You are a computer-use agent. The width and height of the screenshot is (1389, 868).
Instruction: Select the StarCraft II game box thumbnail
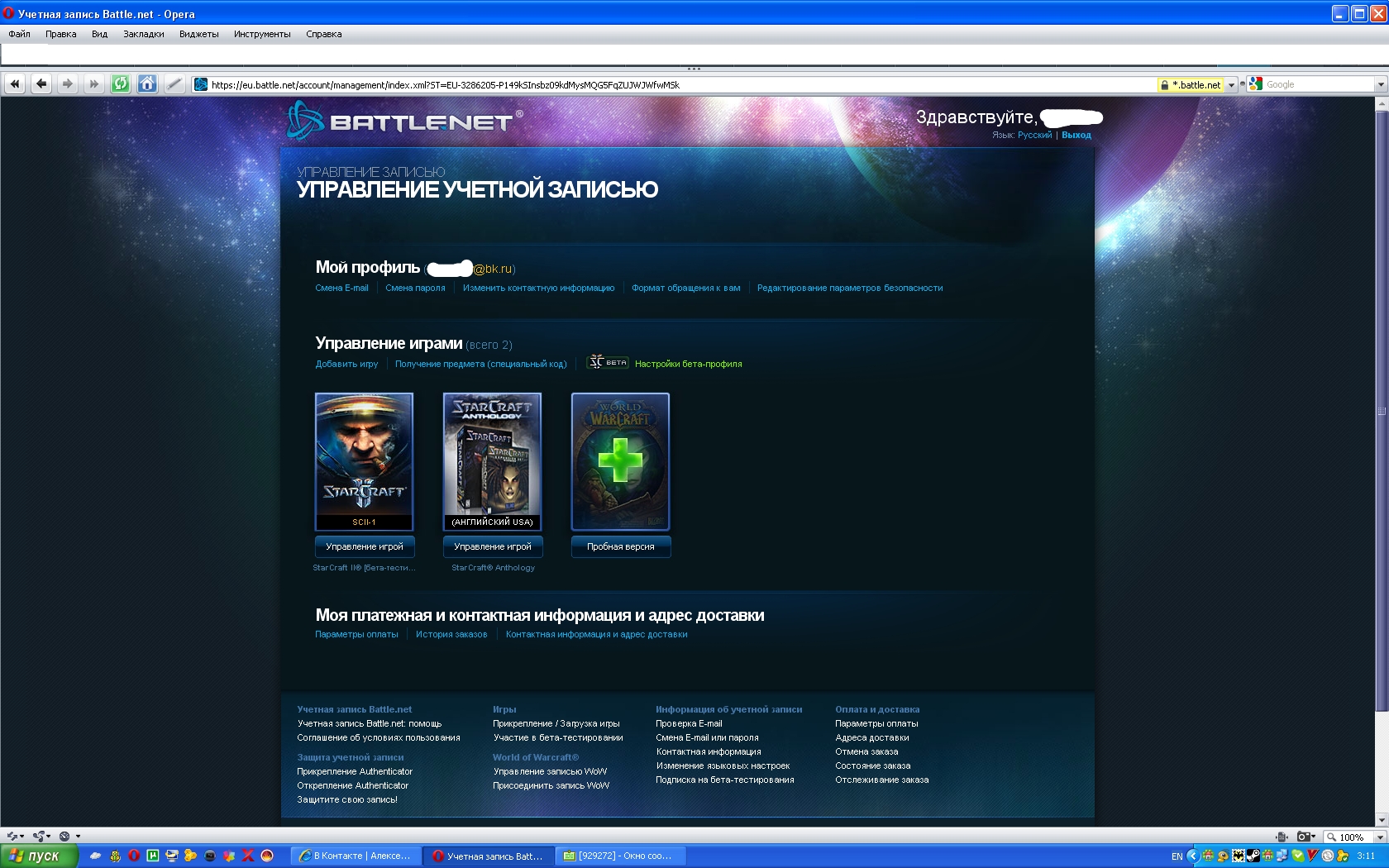(x=364, y=461)
